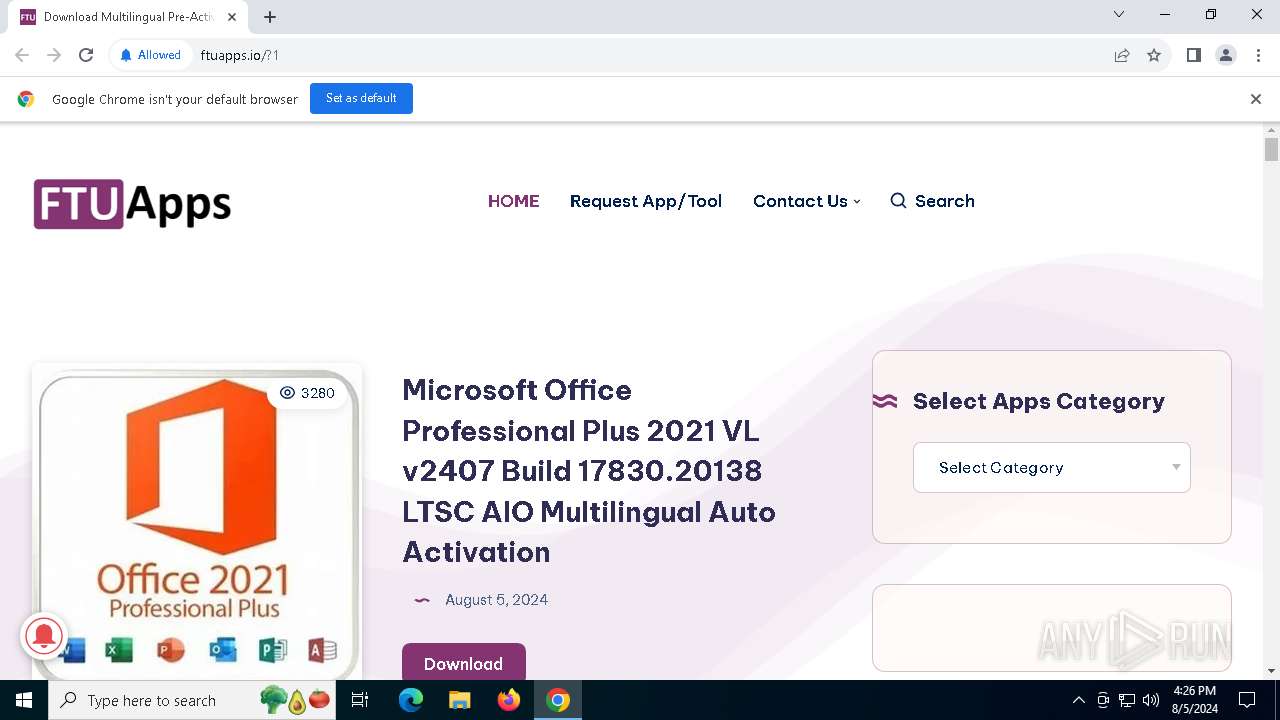Click the red notification bell icon
This screenshot has height=720, width=1280.
pos(44,635)
